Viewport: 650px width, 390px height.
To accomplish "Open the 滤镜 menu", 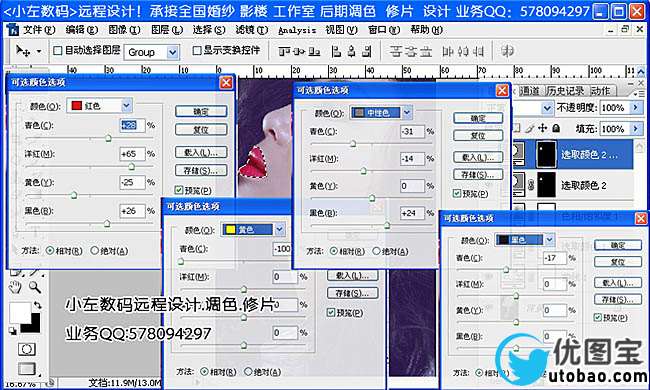I will (x=252, y=30).
